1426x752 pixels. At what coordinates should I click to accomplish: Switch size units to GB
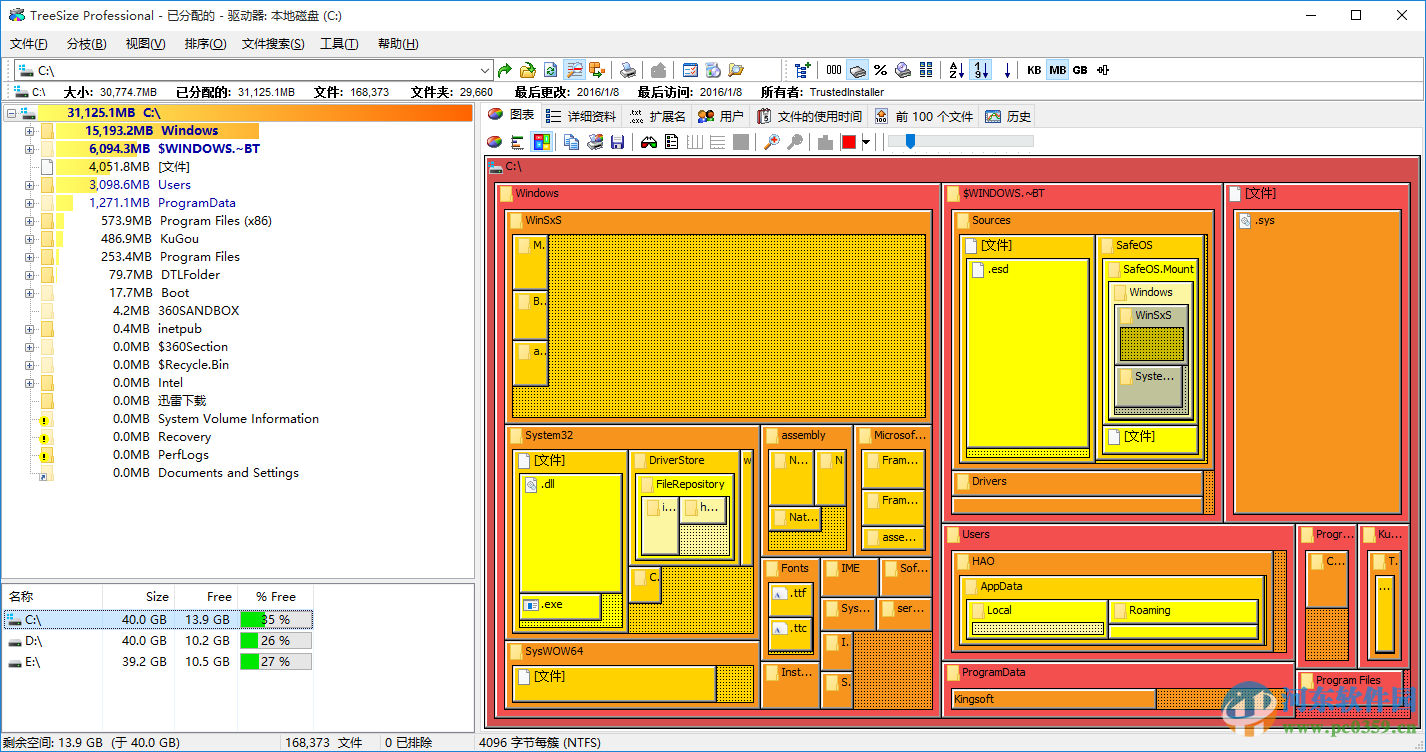(x=1081, y=70)
